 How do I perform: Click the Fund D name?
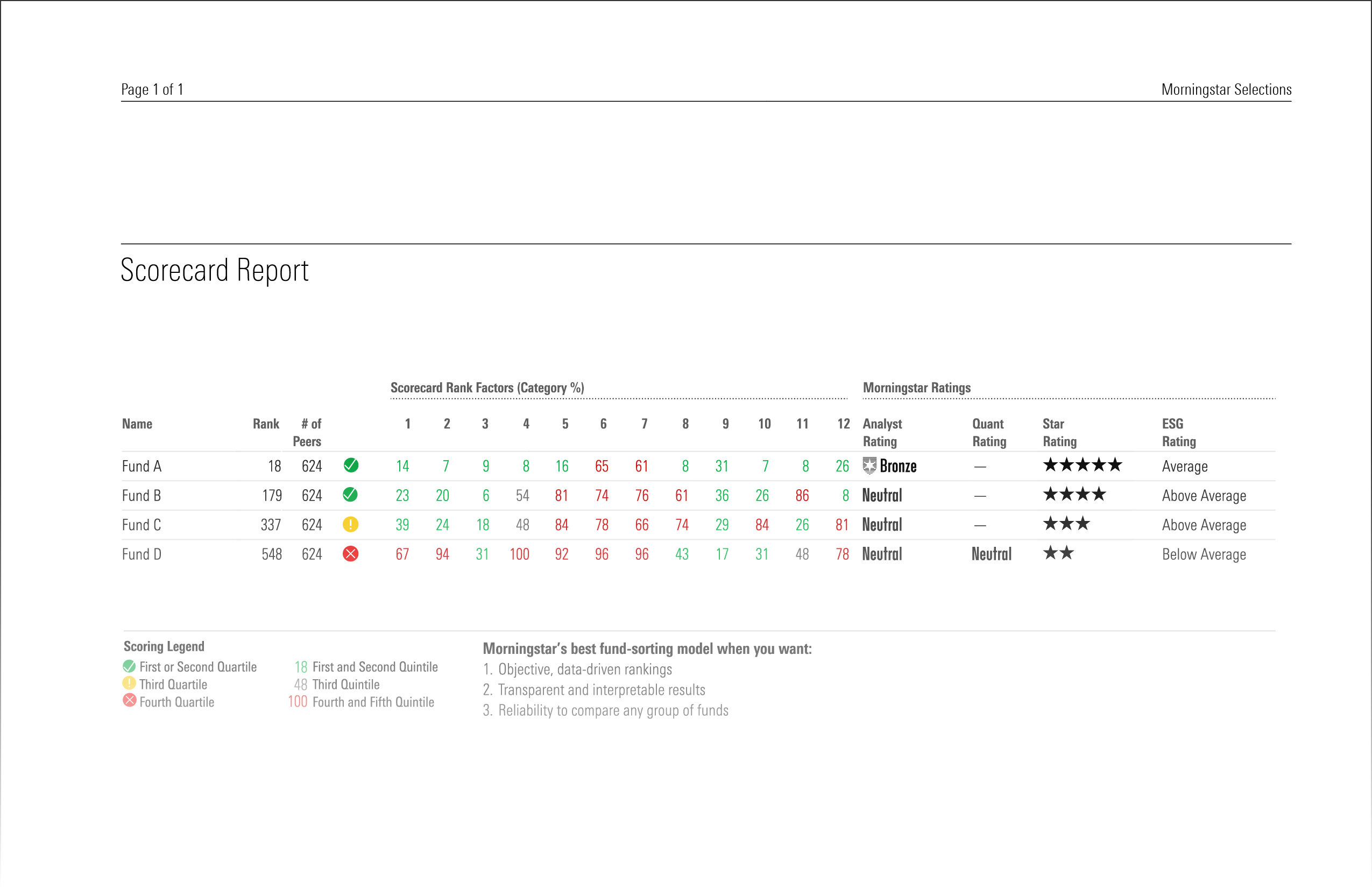(x=141, y=554)
